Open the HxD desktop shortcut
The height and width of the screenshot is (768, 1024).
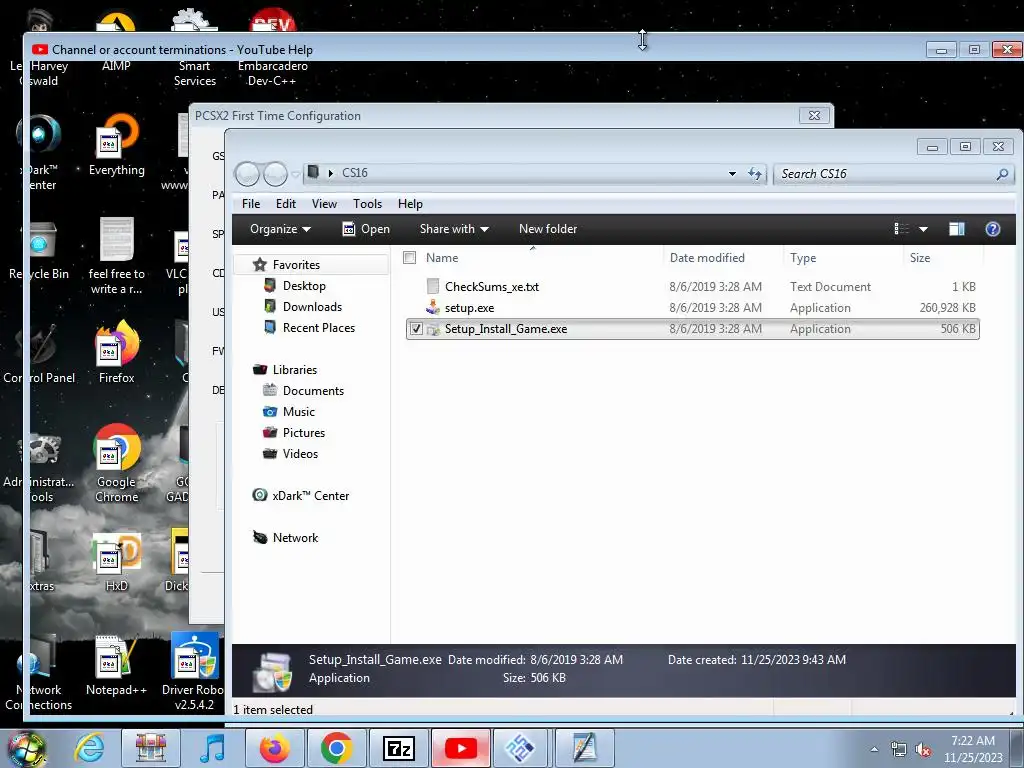pyautogui.click(x=116, y=562)
